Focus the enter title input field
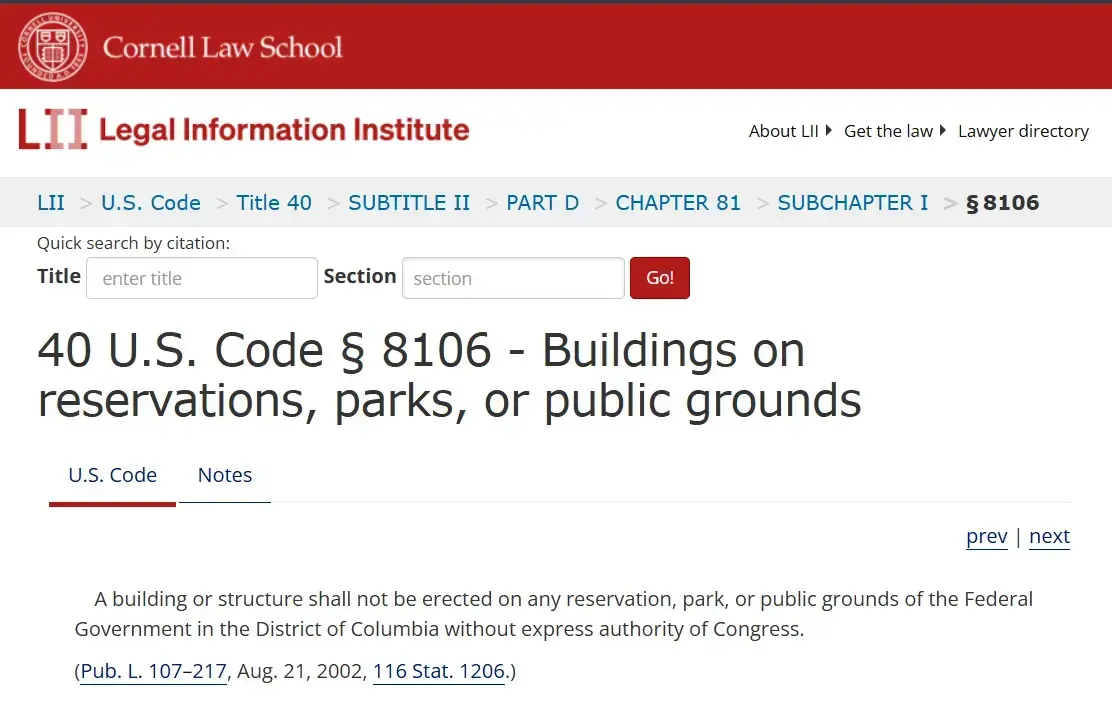 pyautogui.click(x=202, y=278)
